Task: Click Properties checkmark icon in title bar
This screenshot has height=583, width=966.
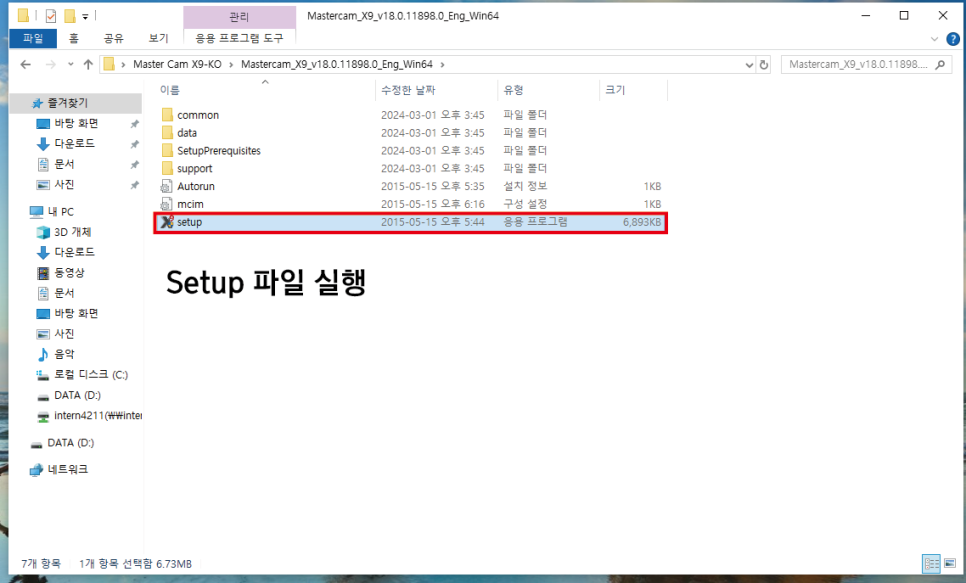Action: pos(51,16)
